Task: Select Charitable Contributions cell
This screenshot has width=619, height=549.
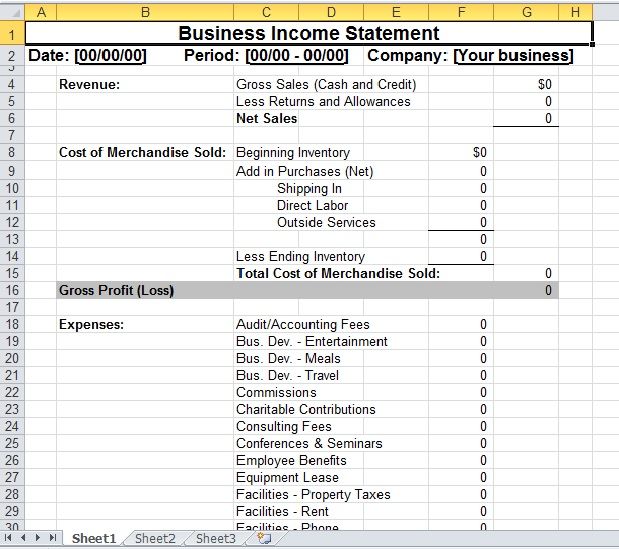Action: click(306, 409)
